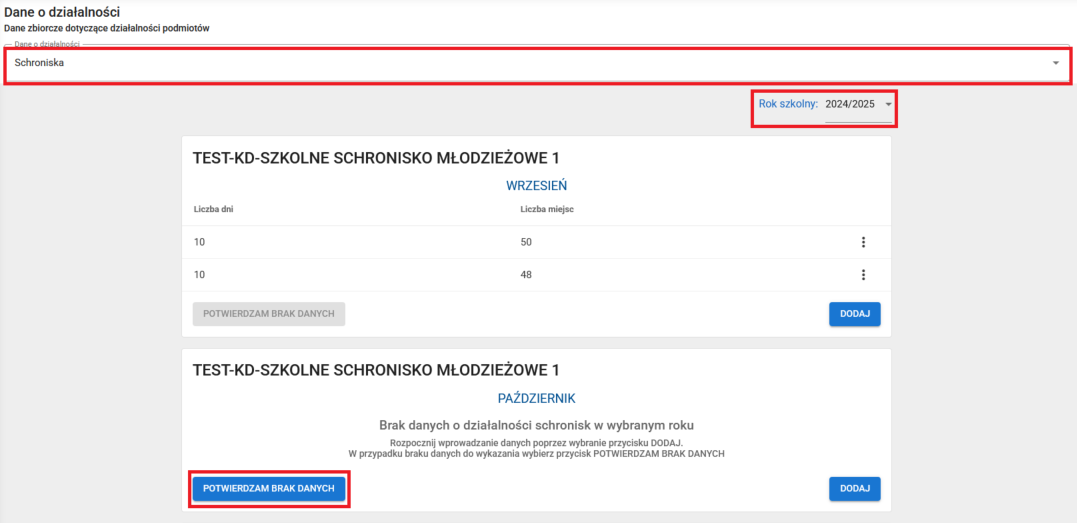Click the Brak danych o działalności schronisk message

coord(536,424)
